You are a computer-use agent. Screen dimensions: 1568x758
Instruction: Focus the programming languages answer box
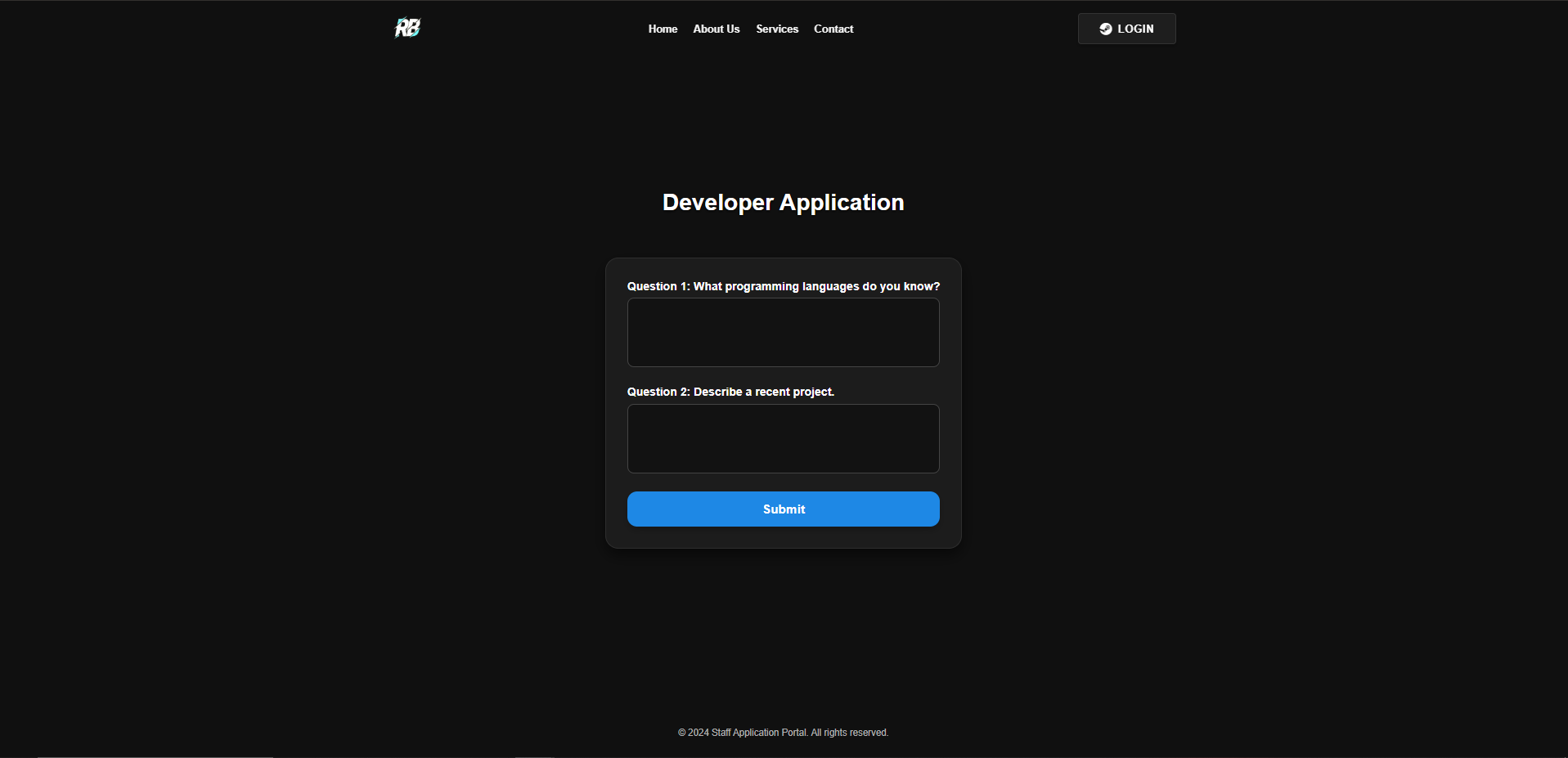[783, 332]
